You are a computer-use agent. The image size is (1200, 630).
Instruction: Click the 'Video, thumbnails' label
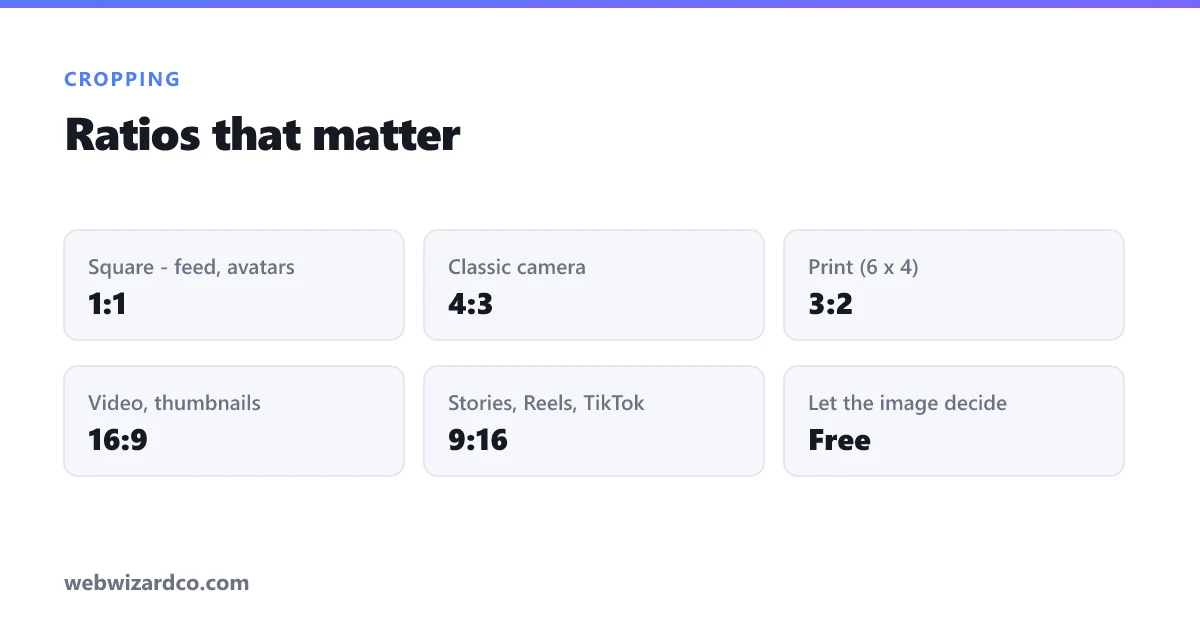[174, 403]
